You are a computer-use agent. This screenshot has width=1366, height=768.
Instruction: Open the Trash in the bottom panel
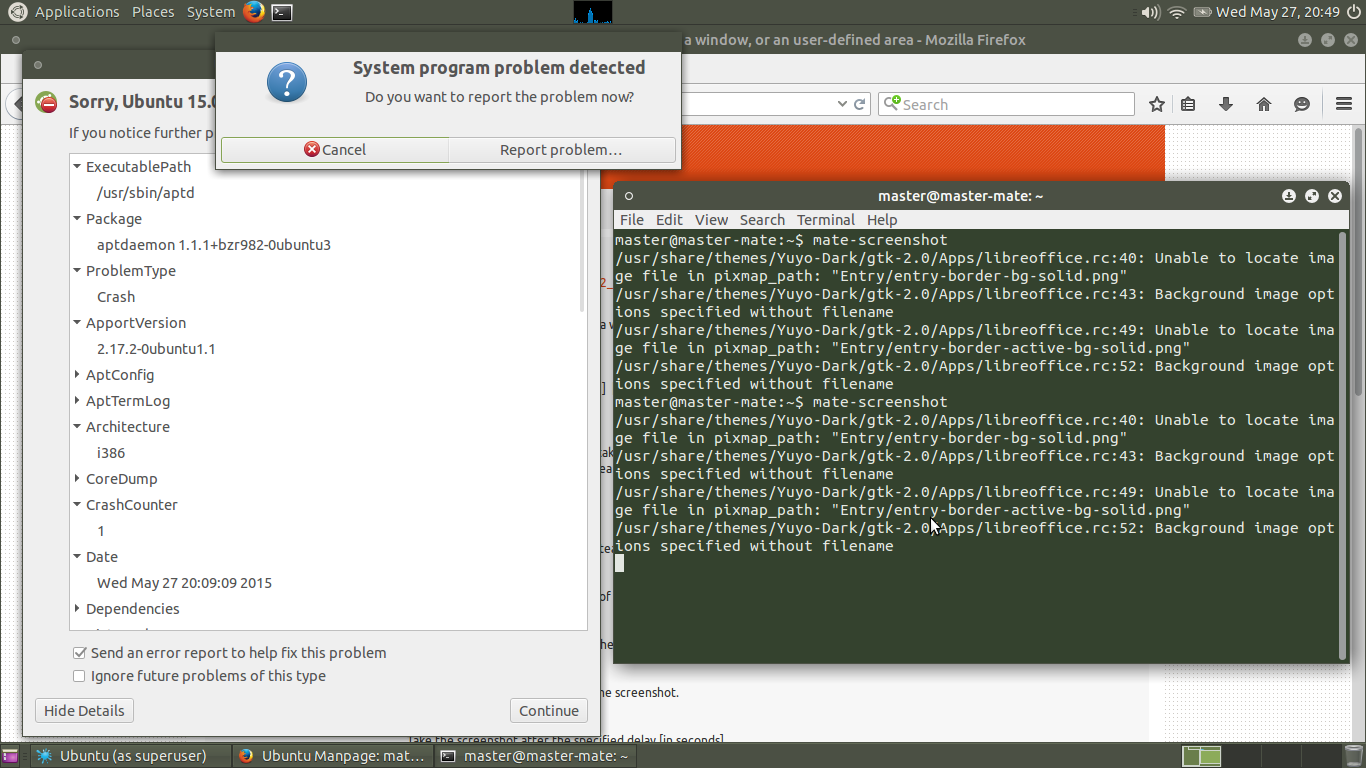[x=1354, y=756]
